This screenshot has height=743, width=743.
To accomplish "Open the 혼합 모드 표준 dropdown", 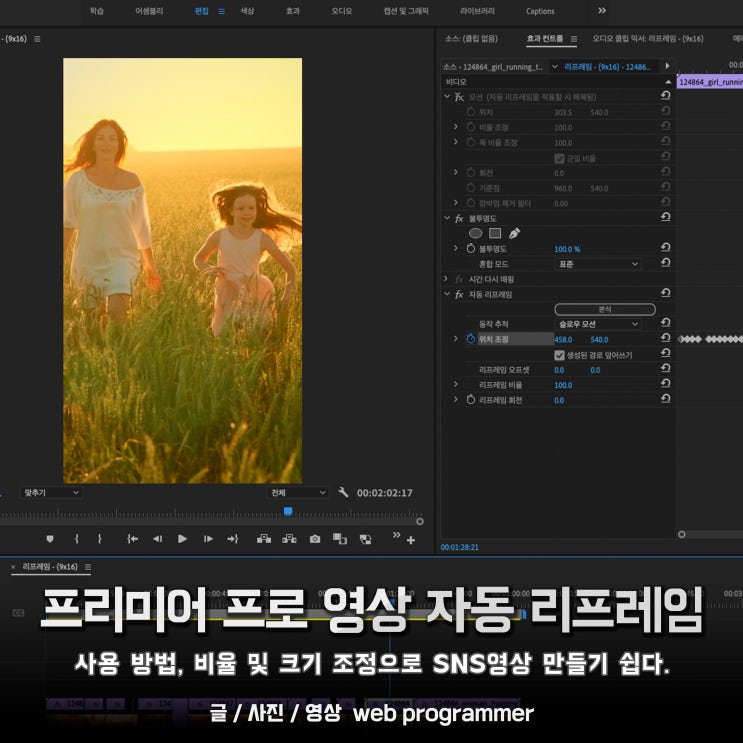I will (x=598, y=264).
